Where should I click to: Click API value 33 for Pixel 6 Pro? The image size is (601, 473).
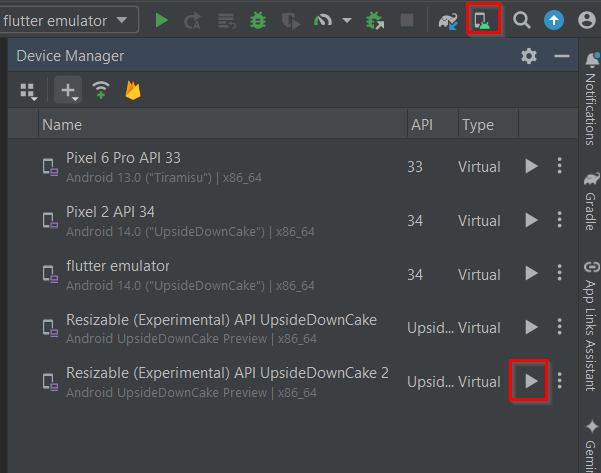[415, 167]
